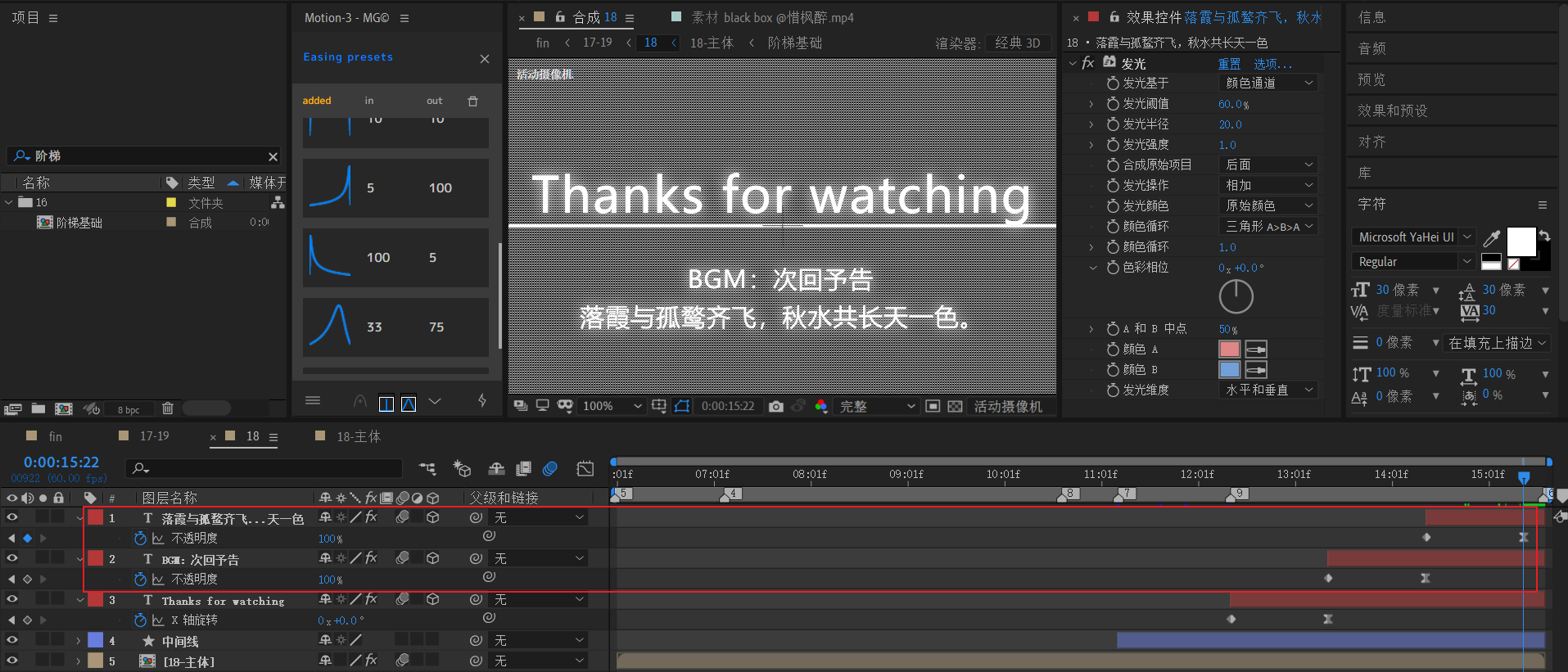Click the primary viewer monitor icon
The height and width of the screenshot is (672, 1568).
coord(542,406)
